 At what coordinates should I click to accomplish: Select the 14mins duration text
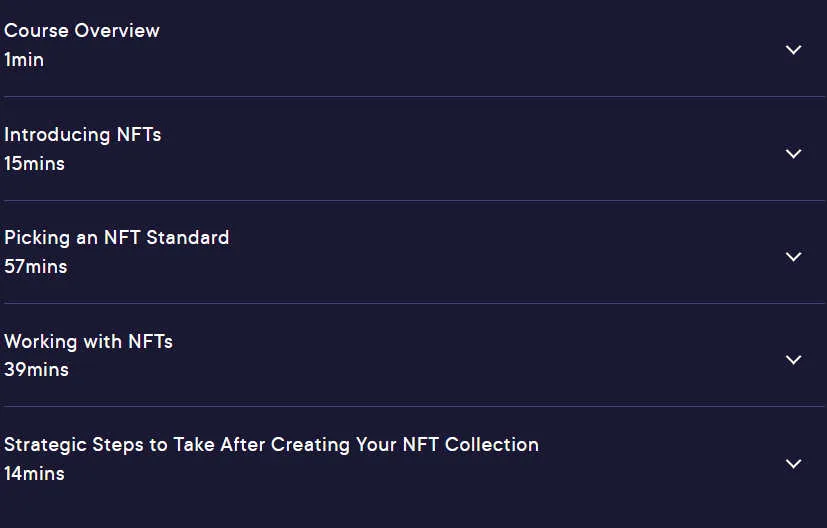click(34, 473)
